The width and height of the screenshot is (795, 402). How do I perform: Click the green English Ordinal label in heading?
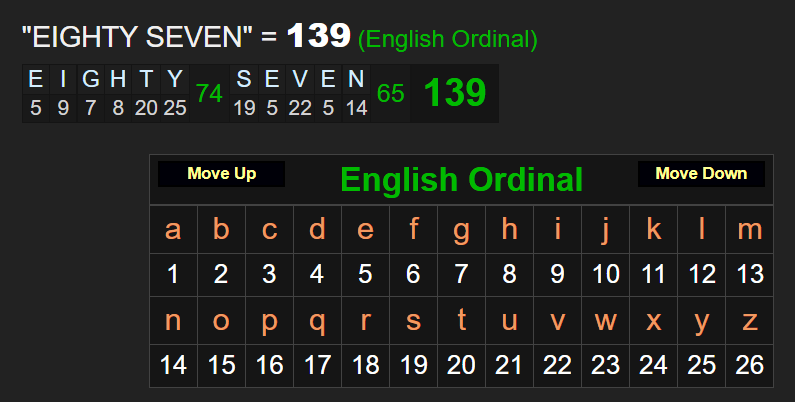[x=448, y=40]
